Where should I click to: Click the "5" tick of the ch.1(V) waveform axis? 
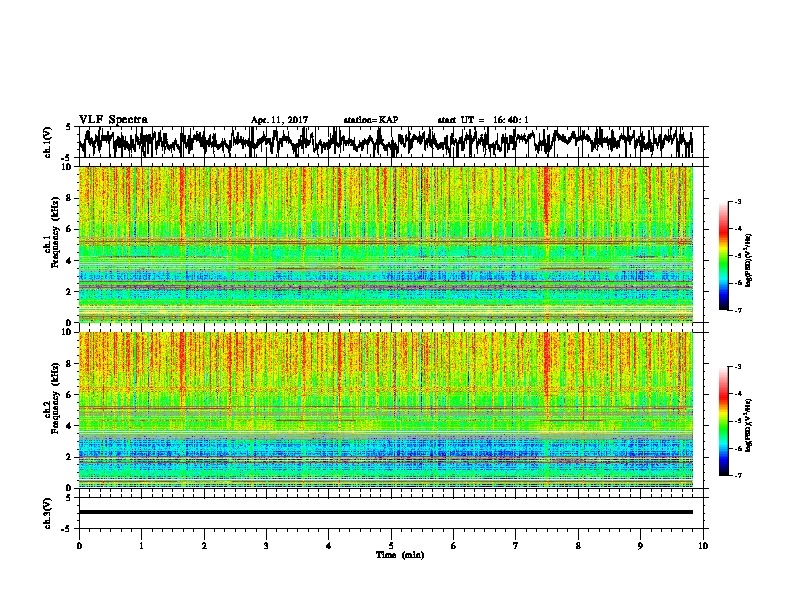click(69, 126)
